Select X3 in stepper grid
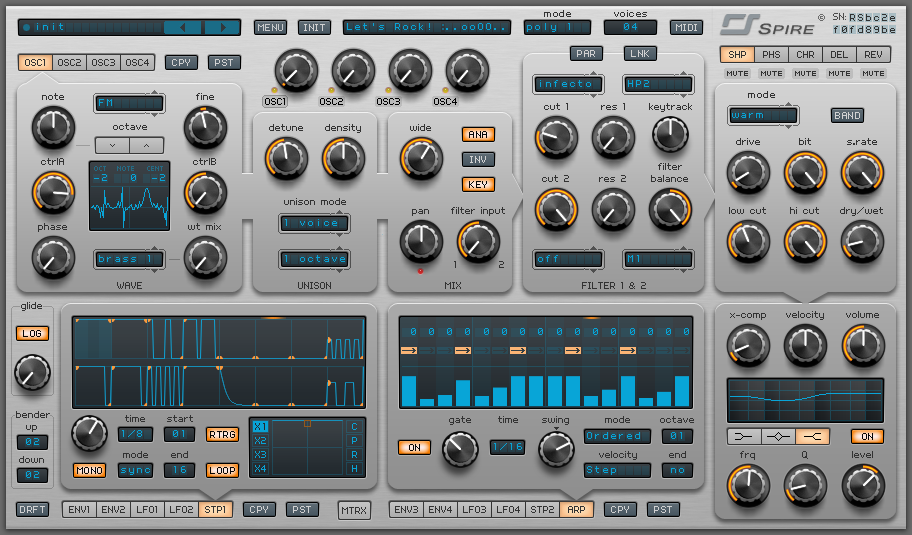 tap(260, 455)
